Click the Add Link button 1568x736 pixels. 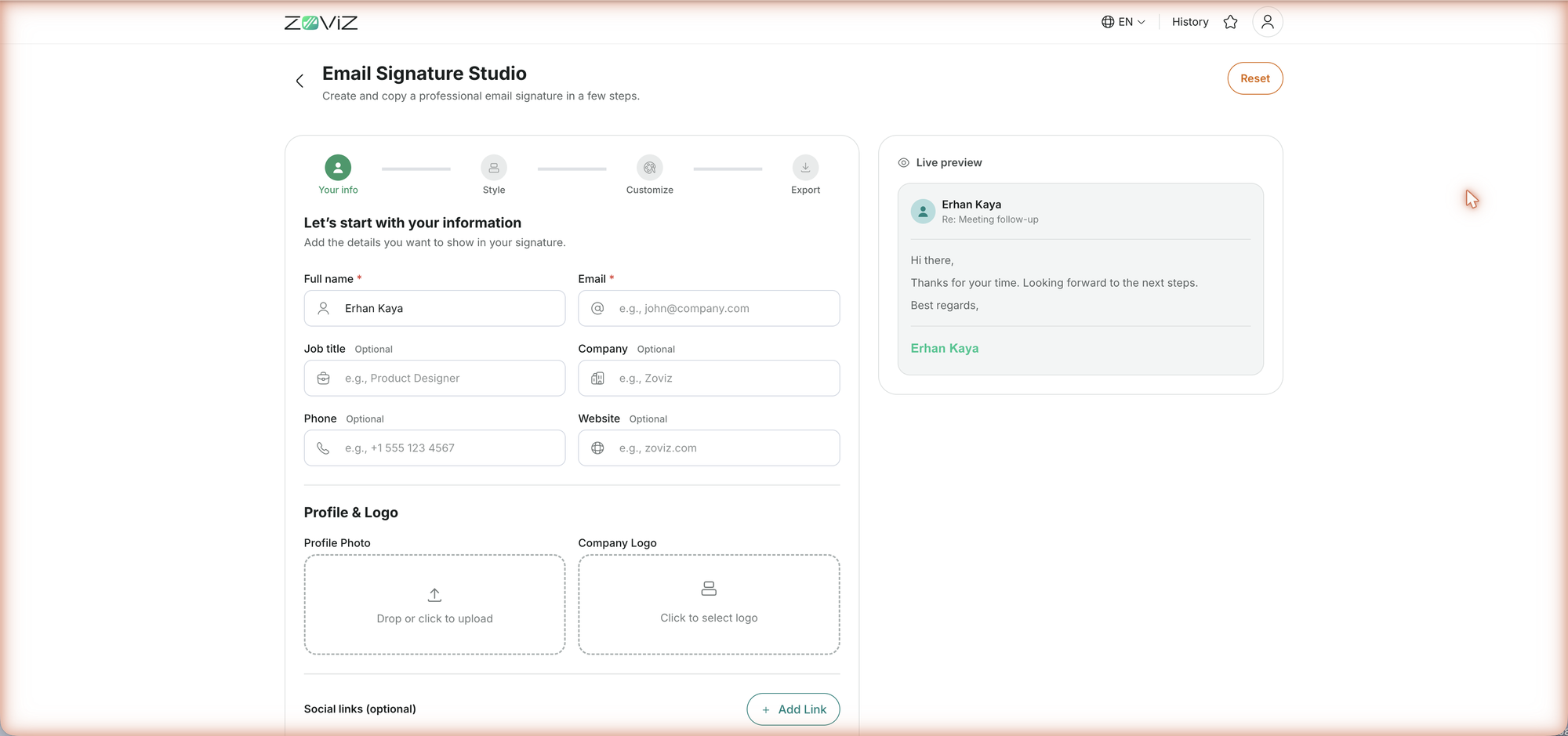point(793,709)
